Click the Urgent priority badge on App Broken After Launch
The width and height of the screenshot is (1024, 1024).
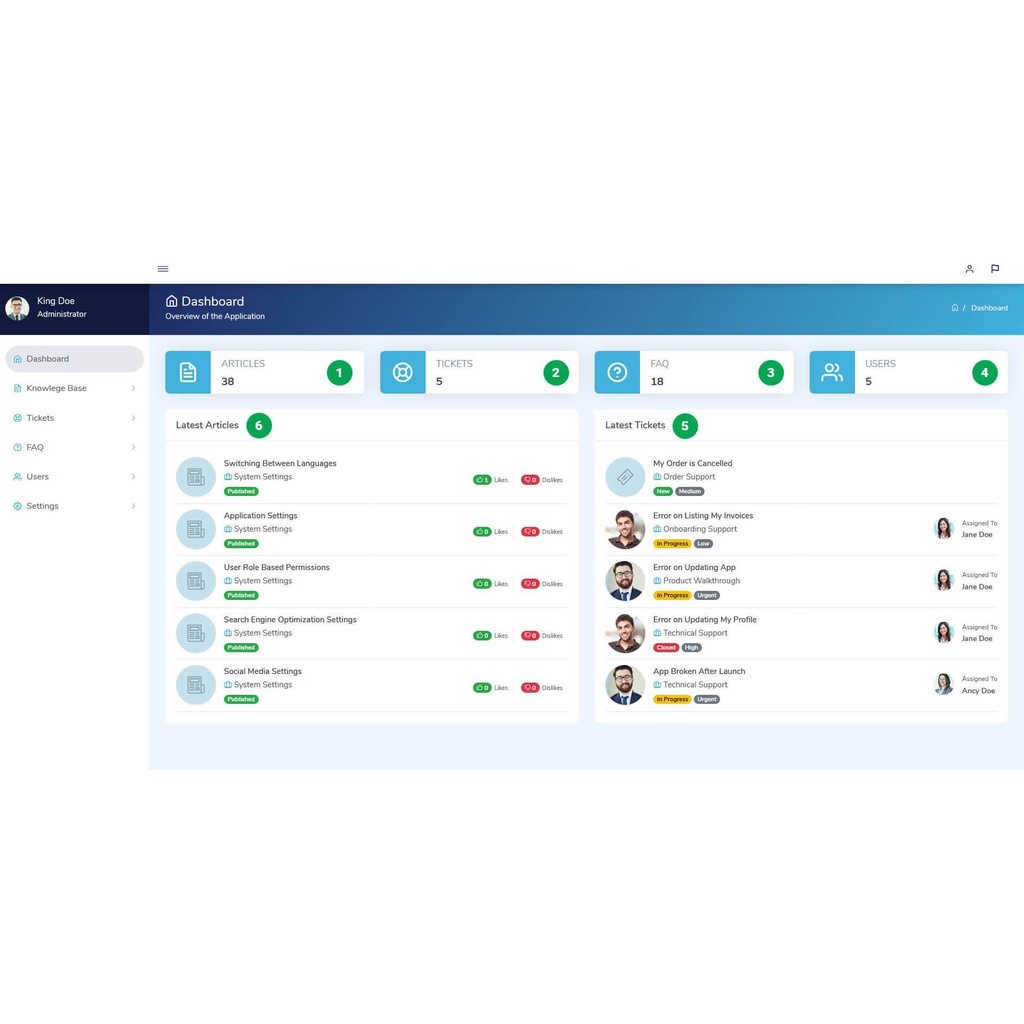[707, 699]
